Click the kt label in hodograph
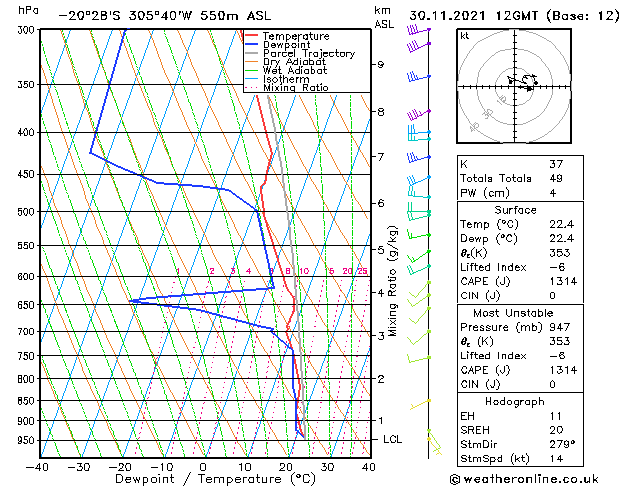 [465, 36]
